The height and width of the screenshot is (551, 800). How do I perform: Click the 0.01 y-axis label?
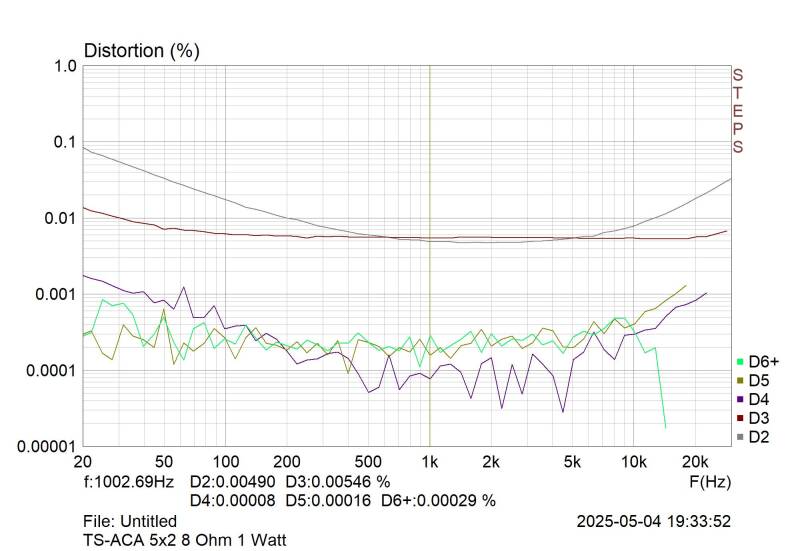61,218
